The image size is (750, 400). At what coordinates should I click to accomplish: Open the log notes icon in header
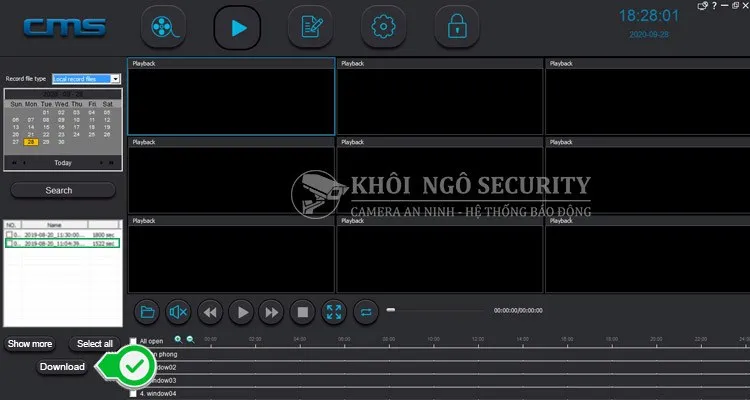pyautogui.click(x=310, y=27)
